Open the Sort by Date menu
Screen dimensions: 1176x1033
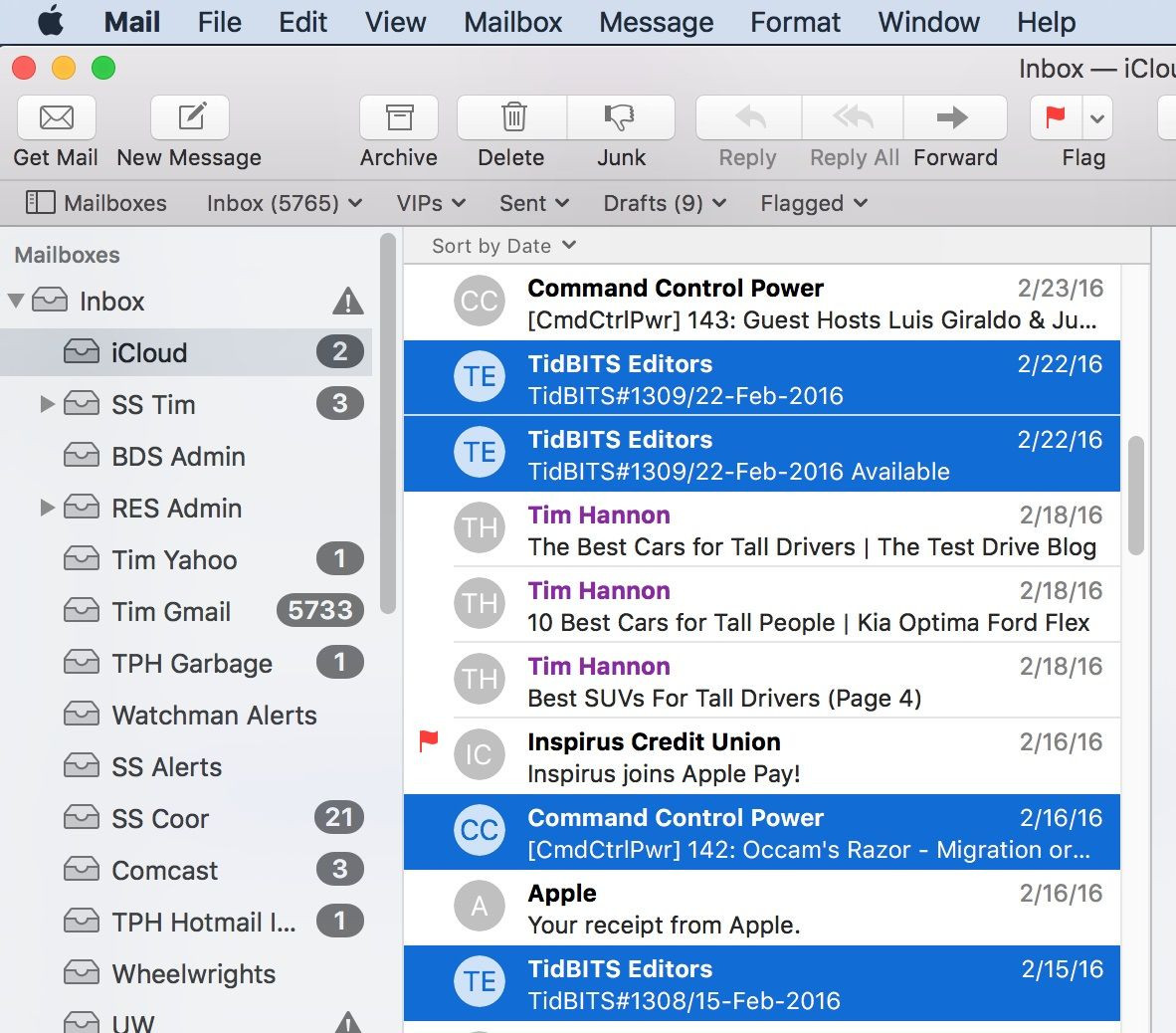click(x=503, y=246)
